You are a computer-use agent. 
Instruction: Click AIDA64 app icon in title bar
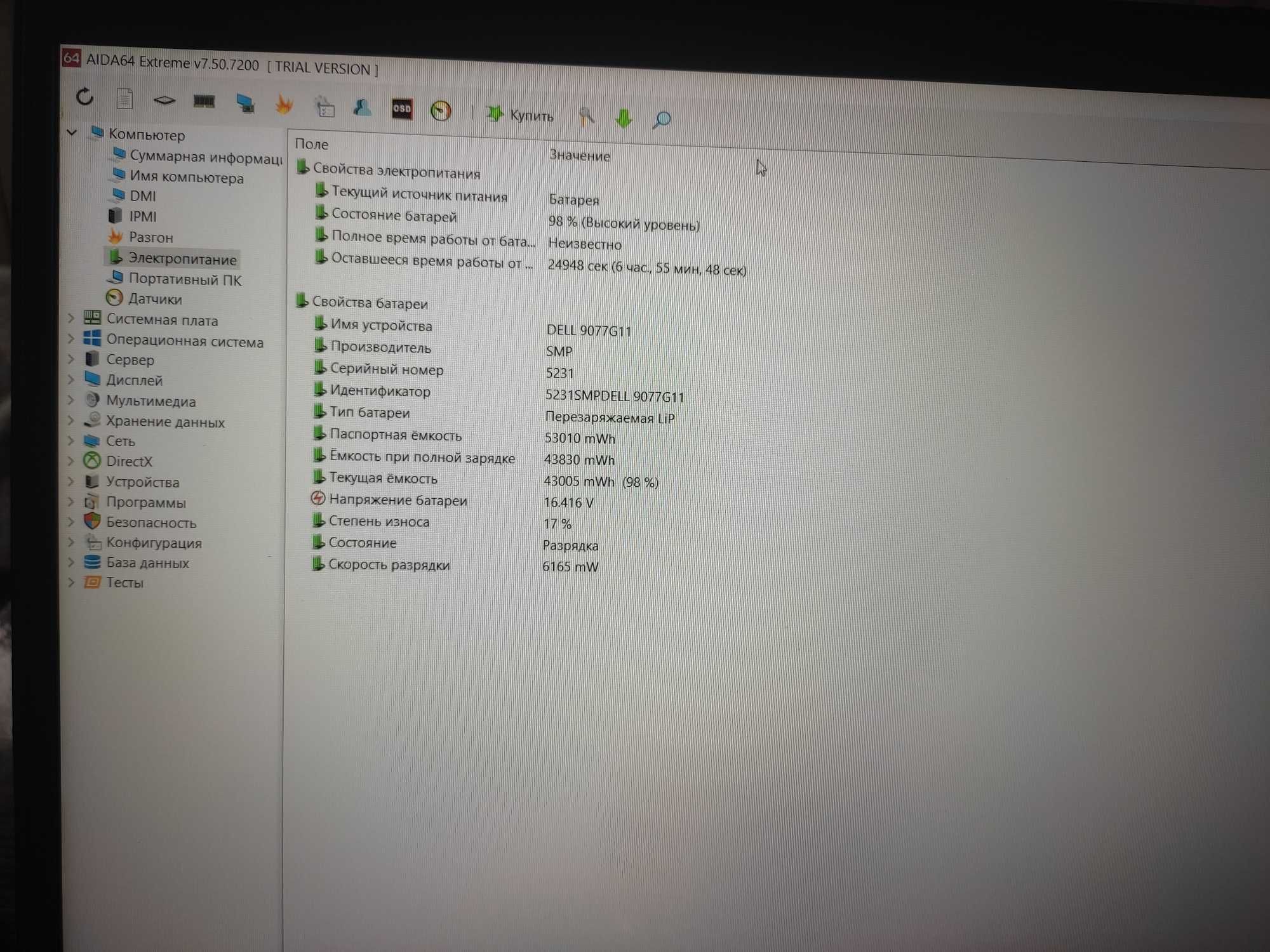click(71, 58)
